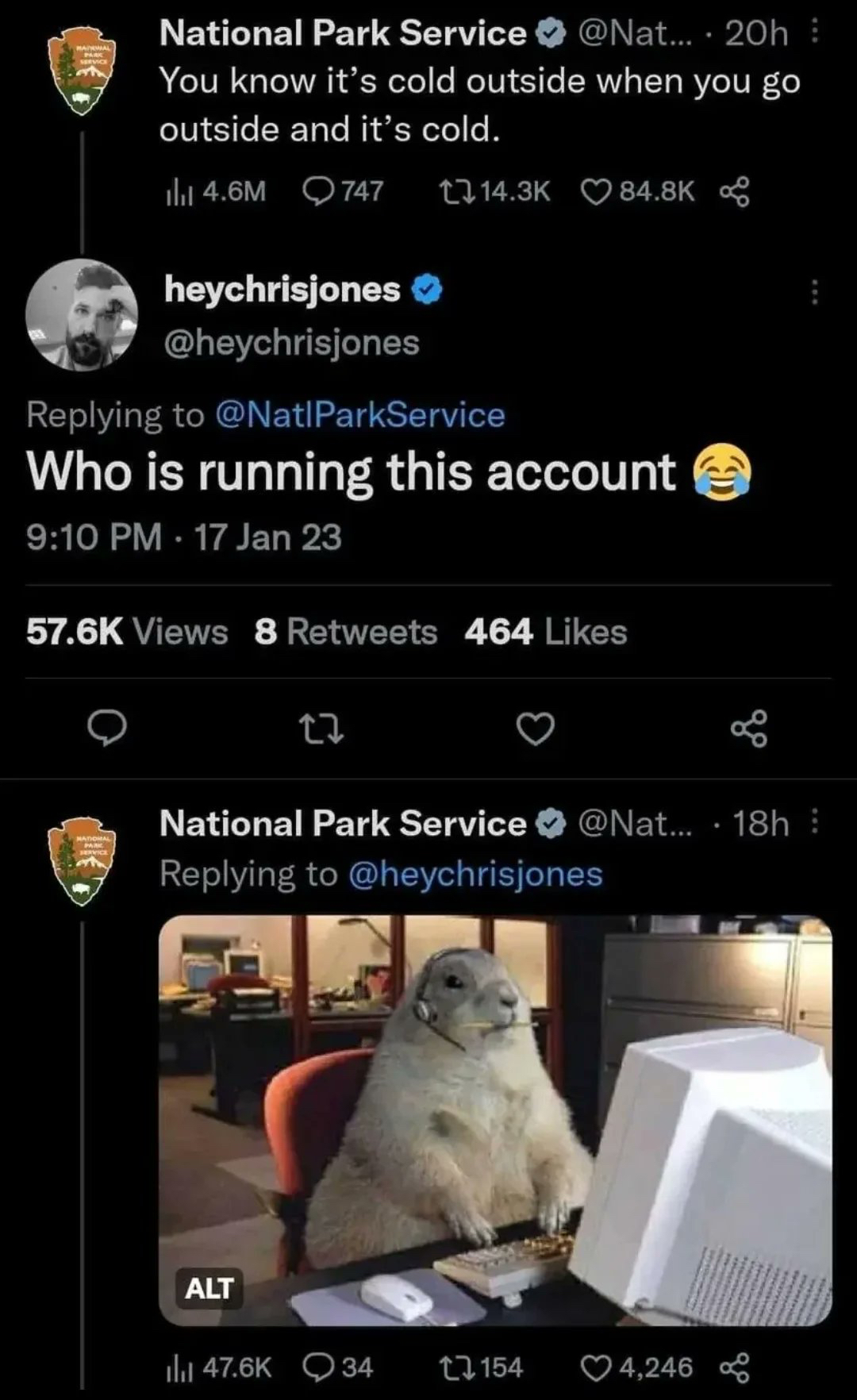Open more options on bottom NPS reply
The height and width of the screenshot is (1400, 857).
[816, 823]
